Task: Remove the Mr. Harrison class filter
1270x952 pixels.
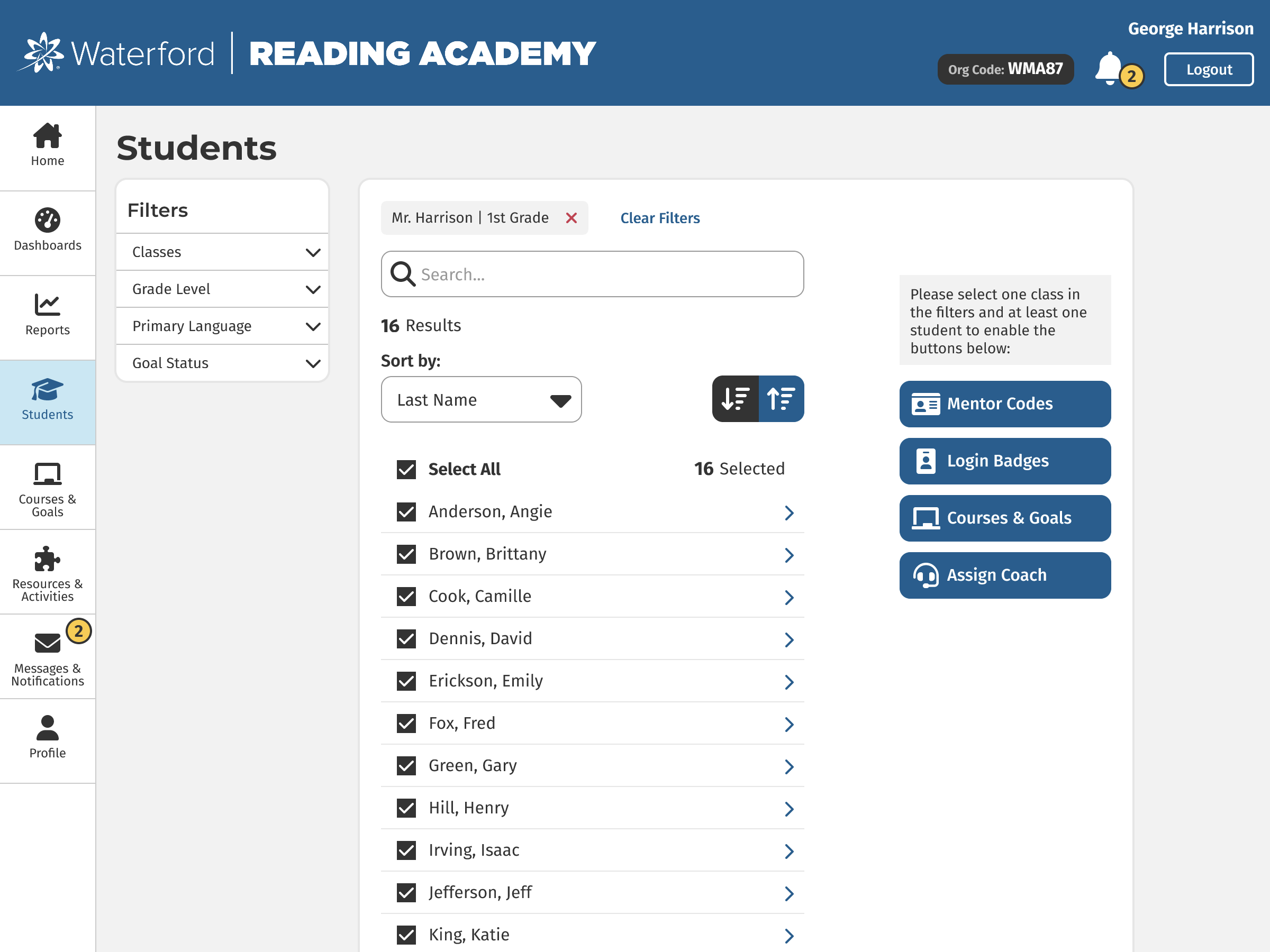Action: click(571, 218)
